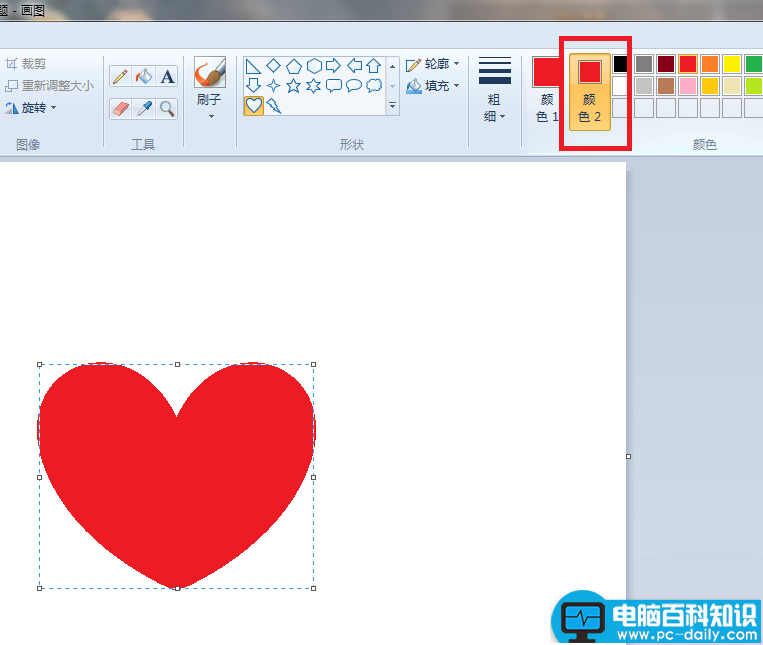
Task: Select 颜色 2 background color box
Action: pos(589,92)
